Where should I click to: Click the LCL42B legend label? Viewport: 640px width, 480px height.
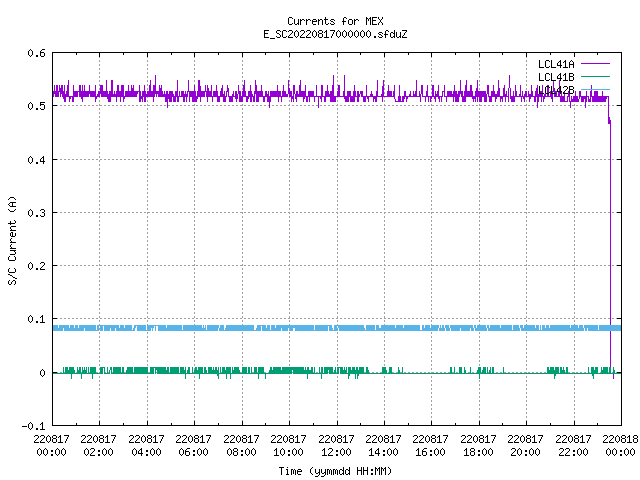pyautogui.click(x=556, y=90)
